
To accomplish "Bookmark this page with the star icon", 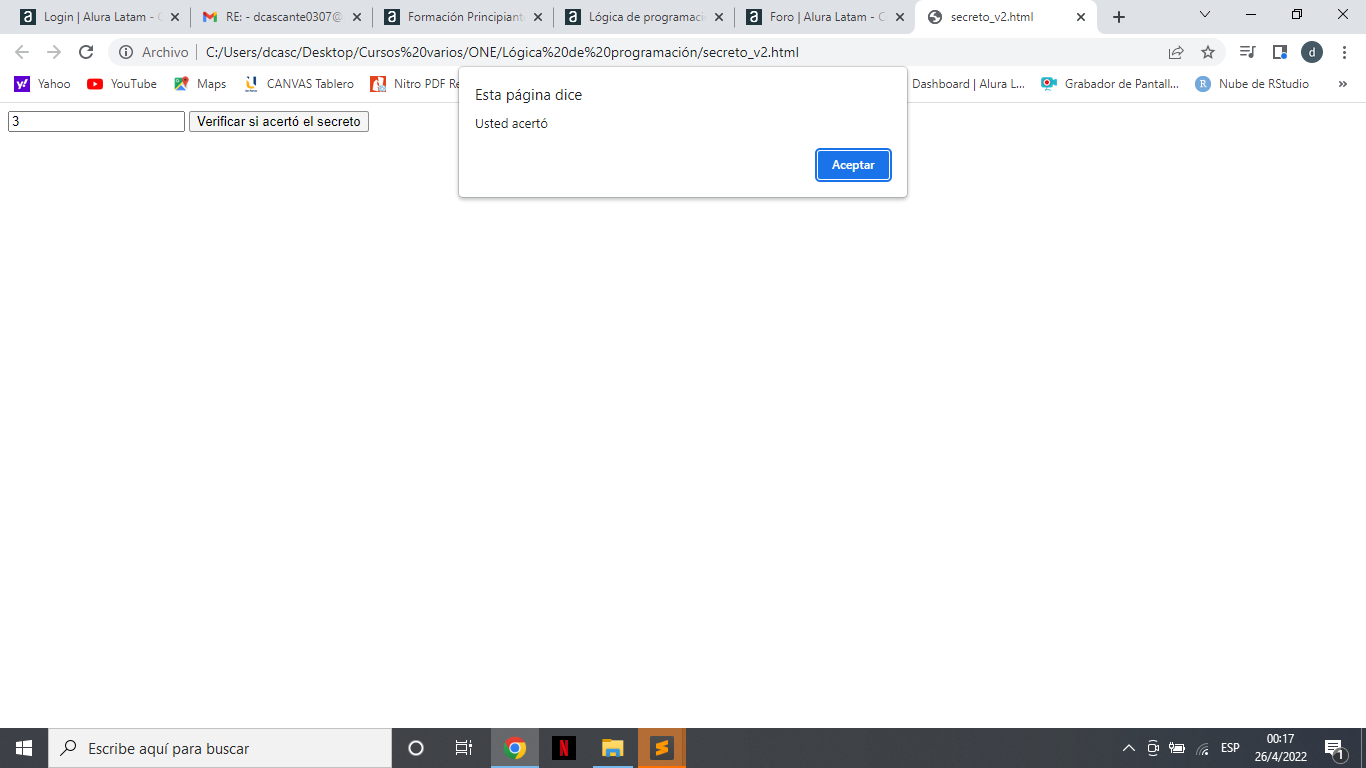I will (x=1208, y=52).
